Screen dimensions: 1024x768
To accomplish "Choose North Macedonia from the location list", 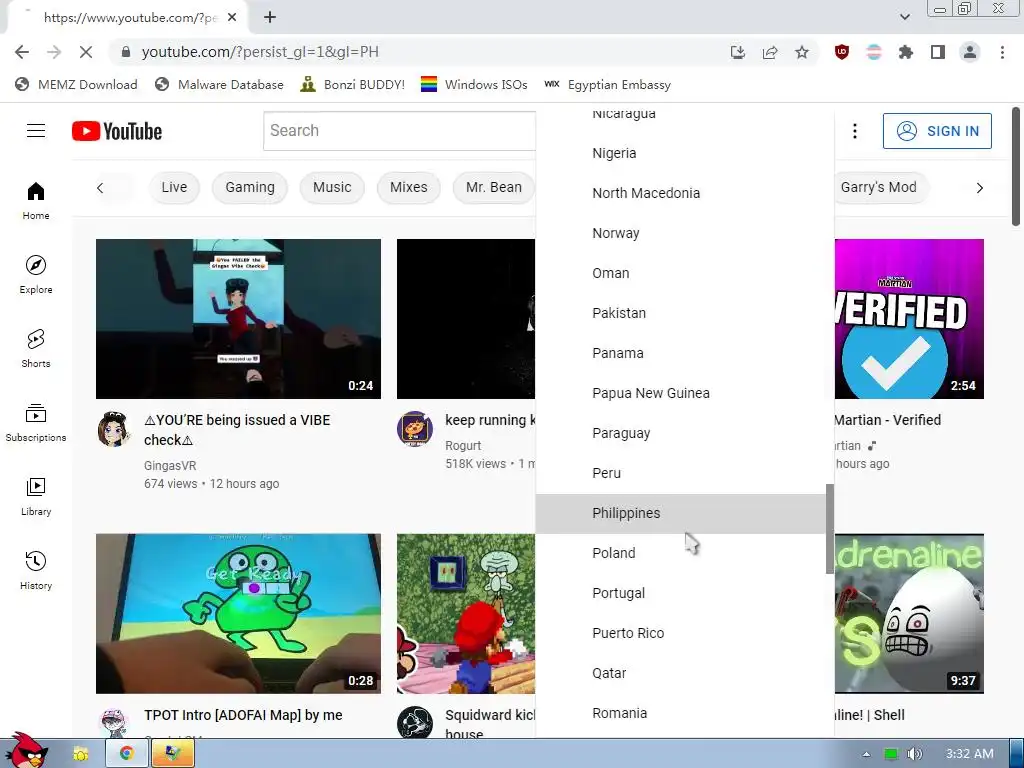I will click(680, 193).
